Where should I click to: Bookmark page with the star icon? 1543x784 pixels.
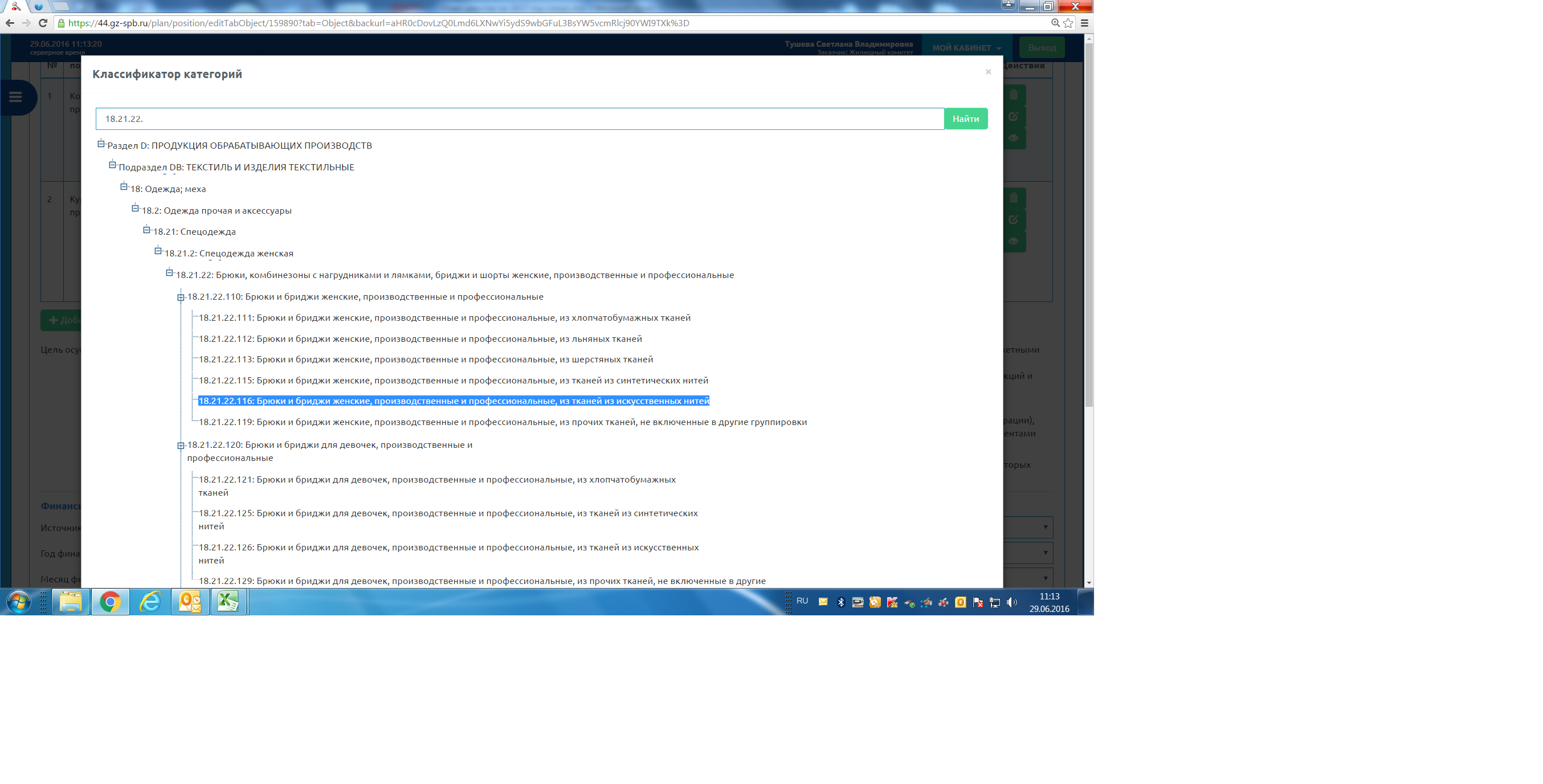pyautogui.click(x=1068, y=23)
